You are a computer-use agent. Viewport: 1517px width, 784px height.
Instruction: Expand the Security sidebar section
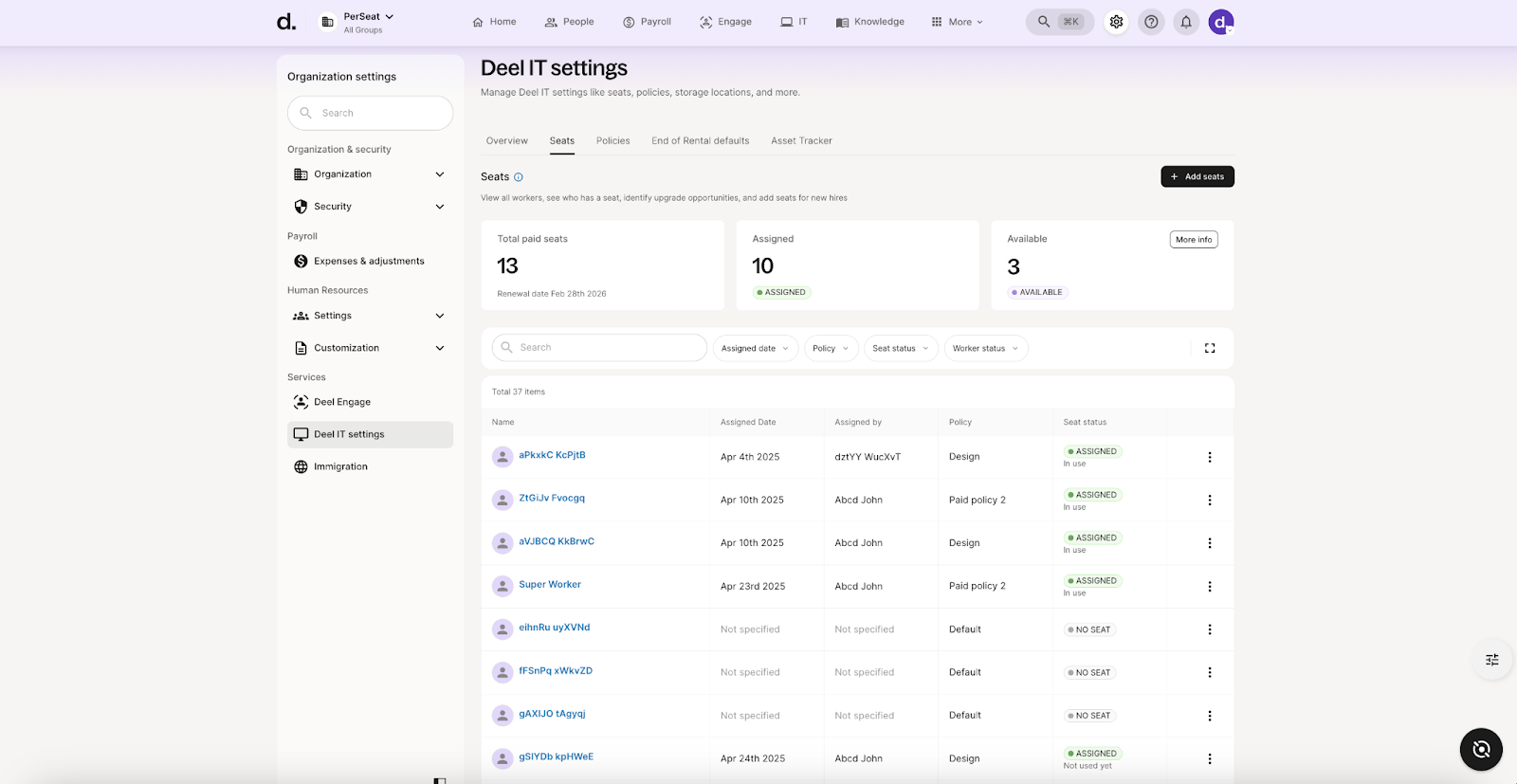coord(370,207)
